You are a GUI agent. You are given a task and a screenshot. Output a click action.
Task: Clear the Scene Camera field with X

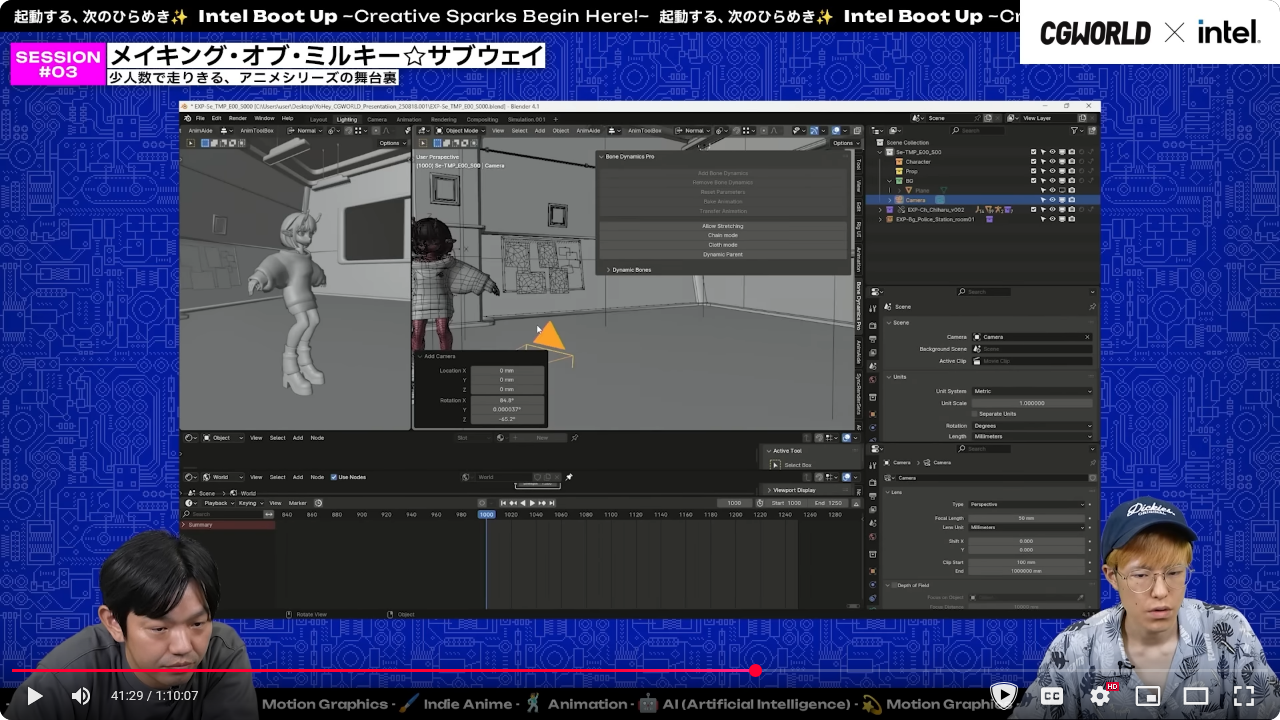(1087, 337)
